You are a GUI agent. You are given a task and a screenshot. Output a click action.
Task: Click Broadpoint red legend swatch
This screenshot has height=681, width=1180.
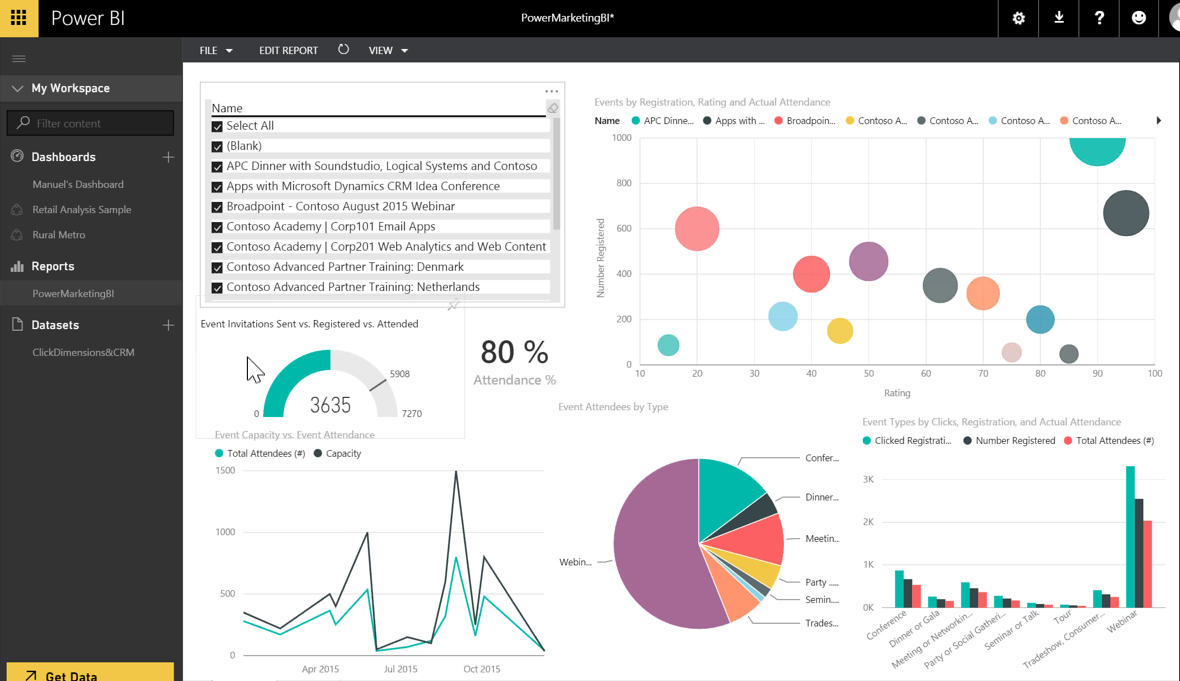(779, 120)
